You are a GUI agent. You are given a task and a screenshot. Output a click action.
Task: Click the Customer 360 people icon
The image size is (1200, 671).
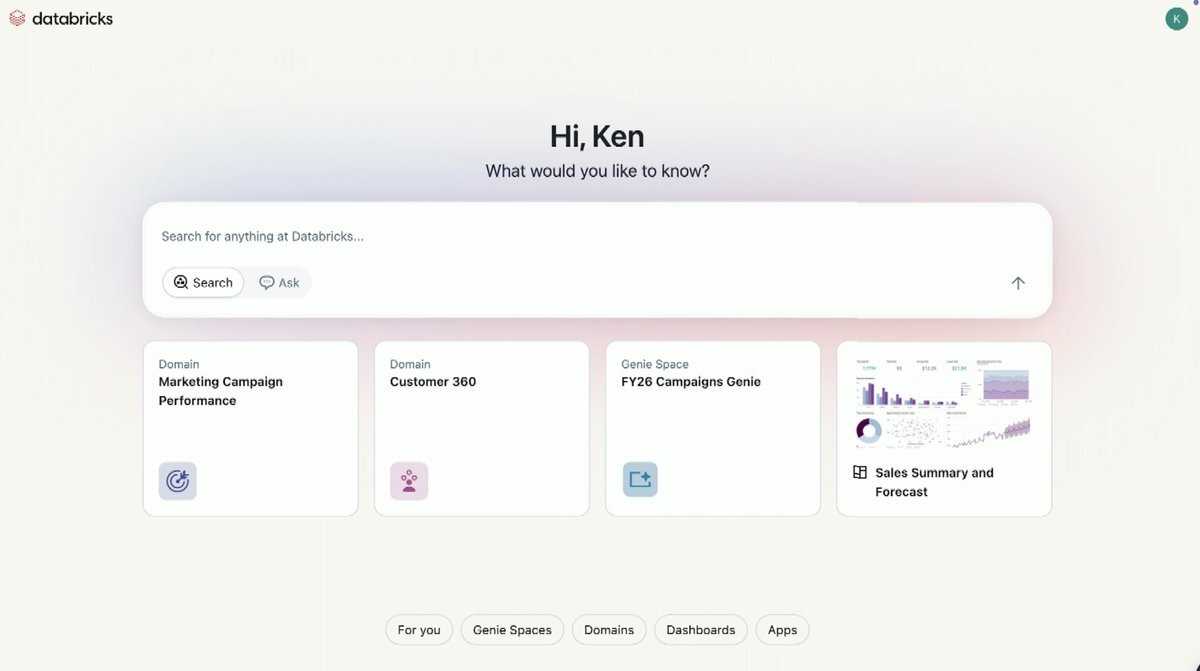[x=409, y=481]
